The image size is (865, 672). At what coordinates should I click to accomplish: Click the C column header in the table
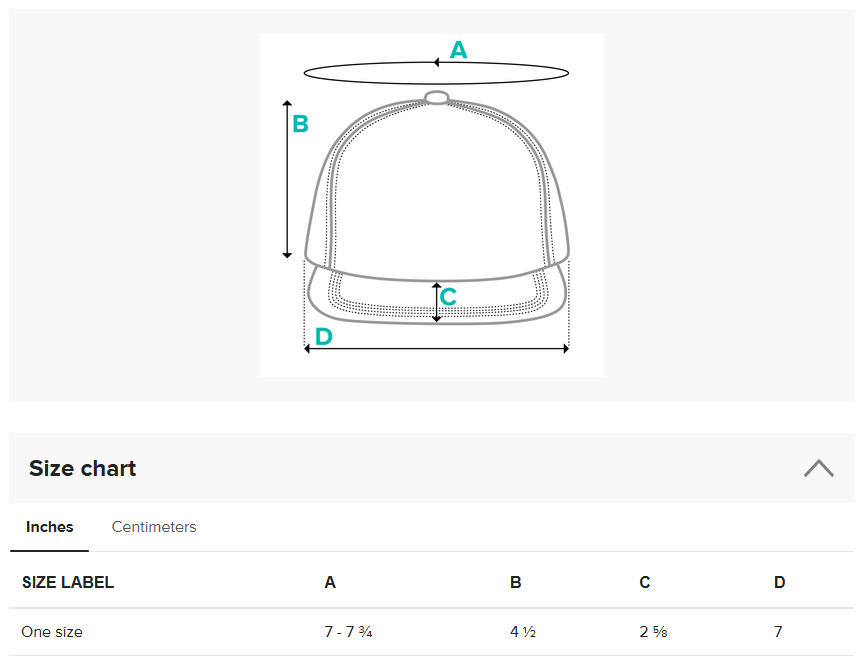point(645,582)
